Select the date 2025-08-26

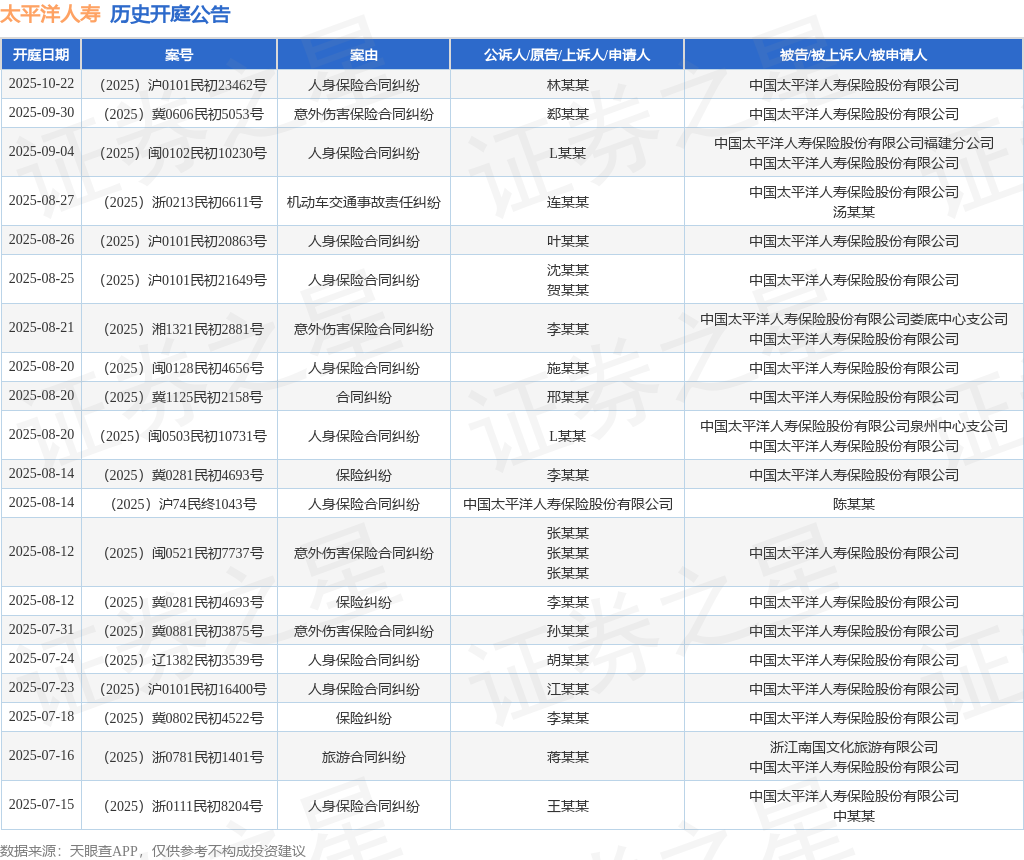pyautogui.click(x=41, y=240)
